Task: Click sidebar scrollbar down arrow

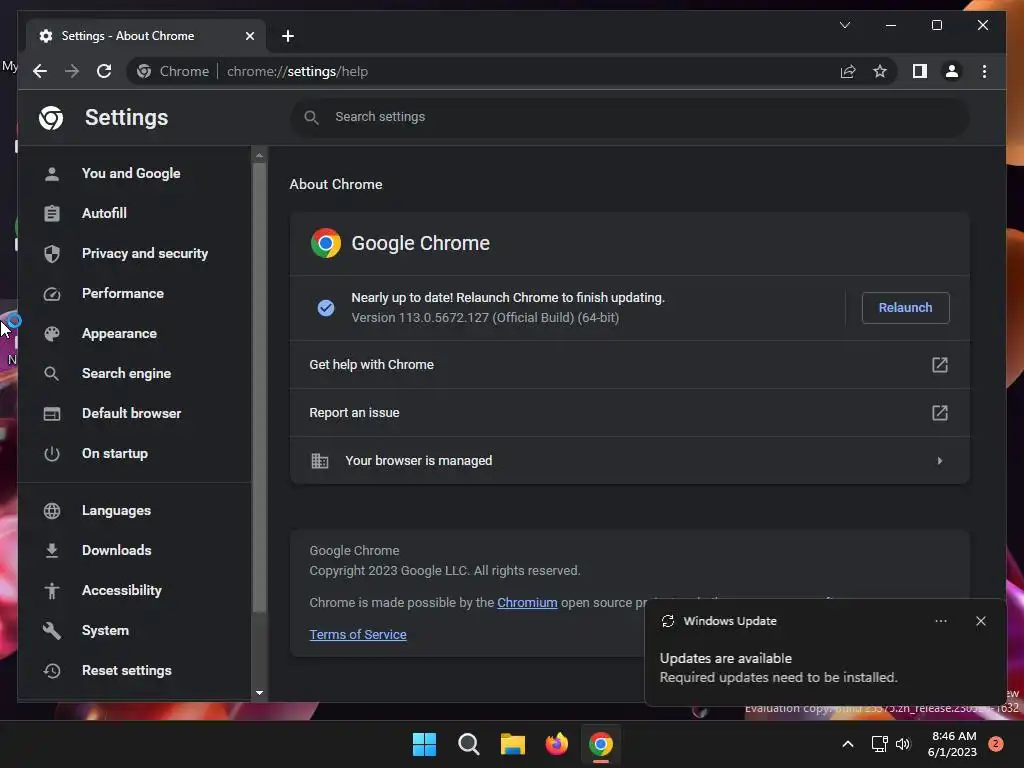Action: click(259, 693)
